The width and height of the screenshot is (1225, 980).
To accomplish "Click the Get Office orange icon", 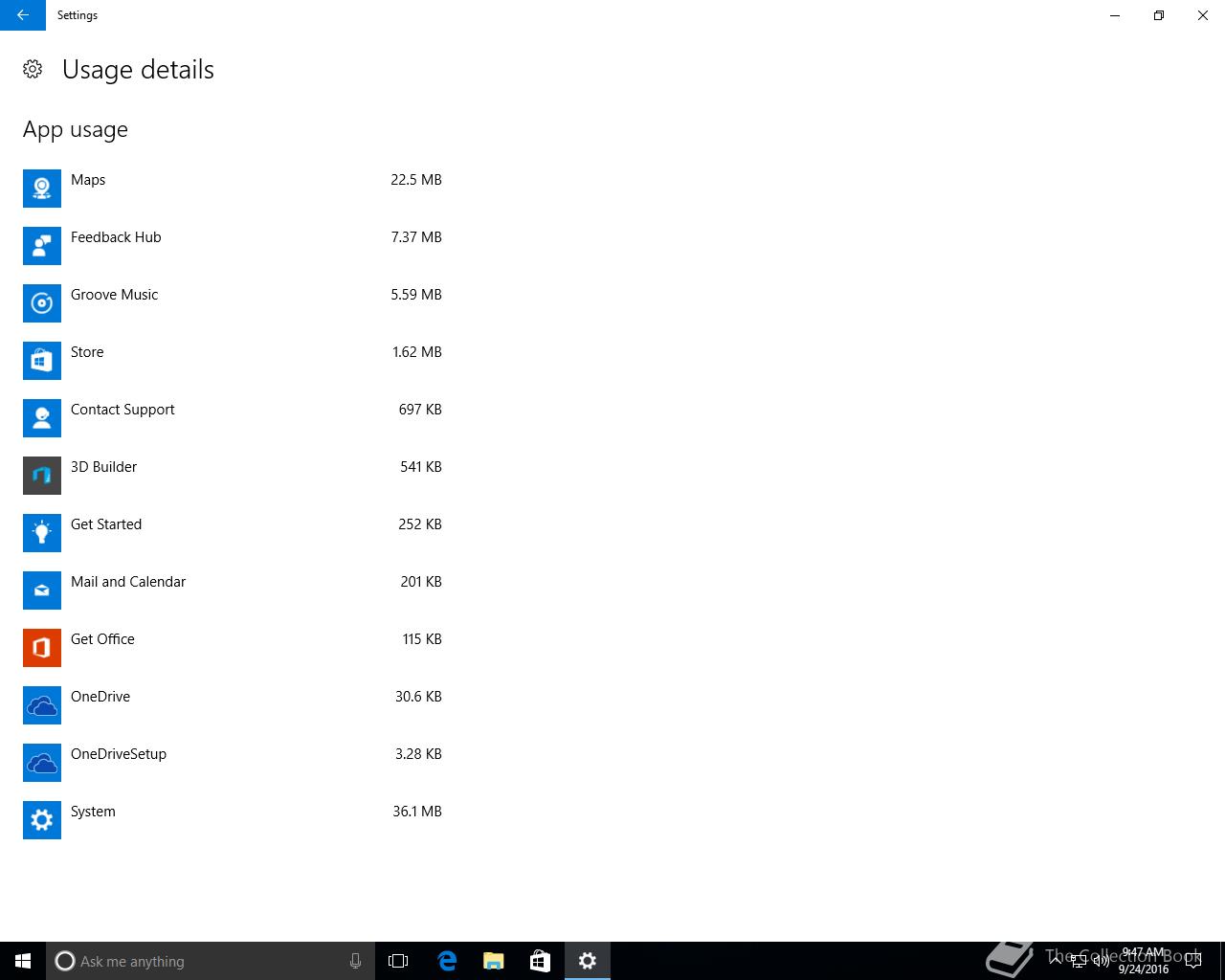I will [x=42, y=648].
